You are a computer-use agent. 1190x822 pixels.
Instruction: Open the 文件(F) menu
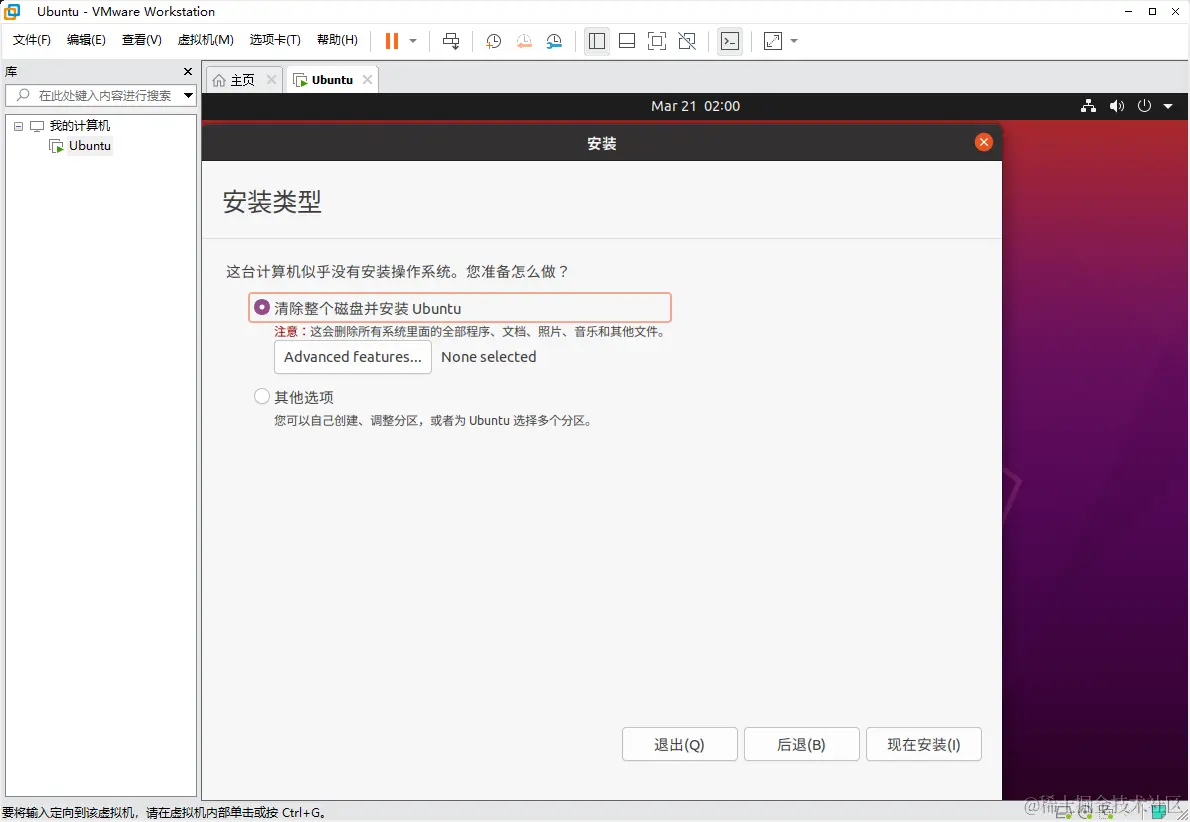tap(32, 39)
